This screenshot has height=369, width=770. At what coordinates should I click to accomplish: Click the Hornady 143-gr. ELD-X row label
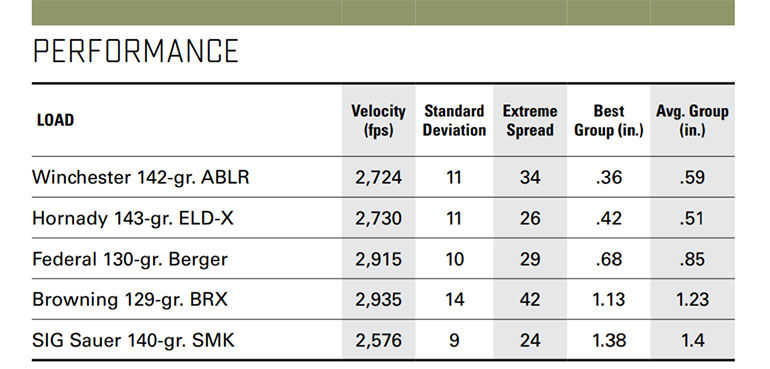point(133,218)
